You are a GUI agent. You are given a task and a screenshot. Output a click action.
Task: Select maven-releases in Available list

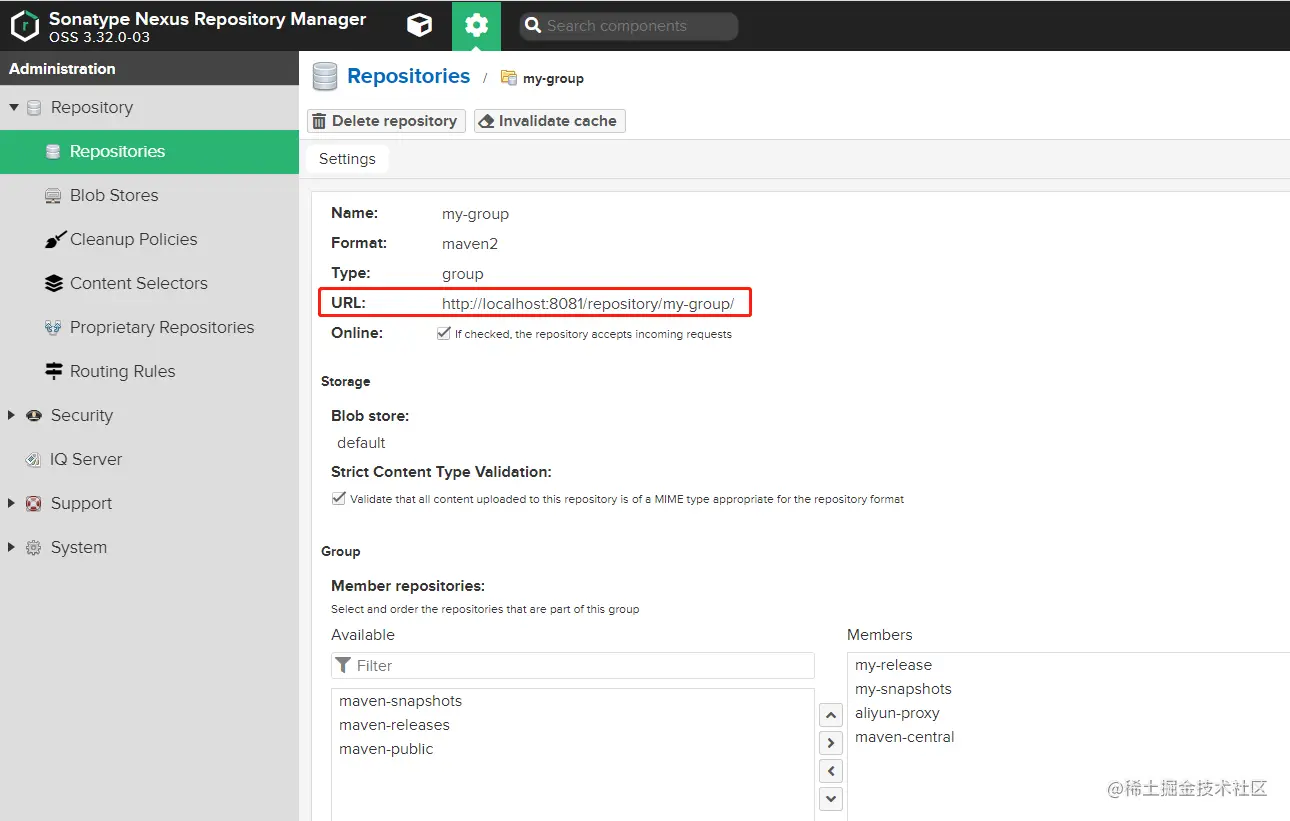[573, 725]
